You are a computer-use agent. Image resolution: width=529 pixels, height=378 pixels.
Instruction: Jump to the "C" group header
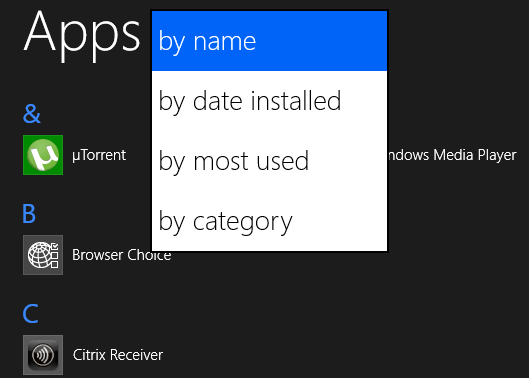pos(30,314)
